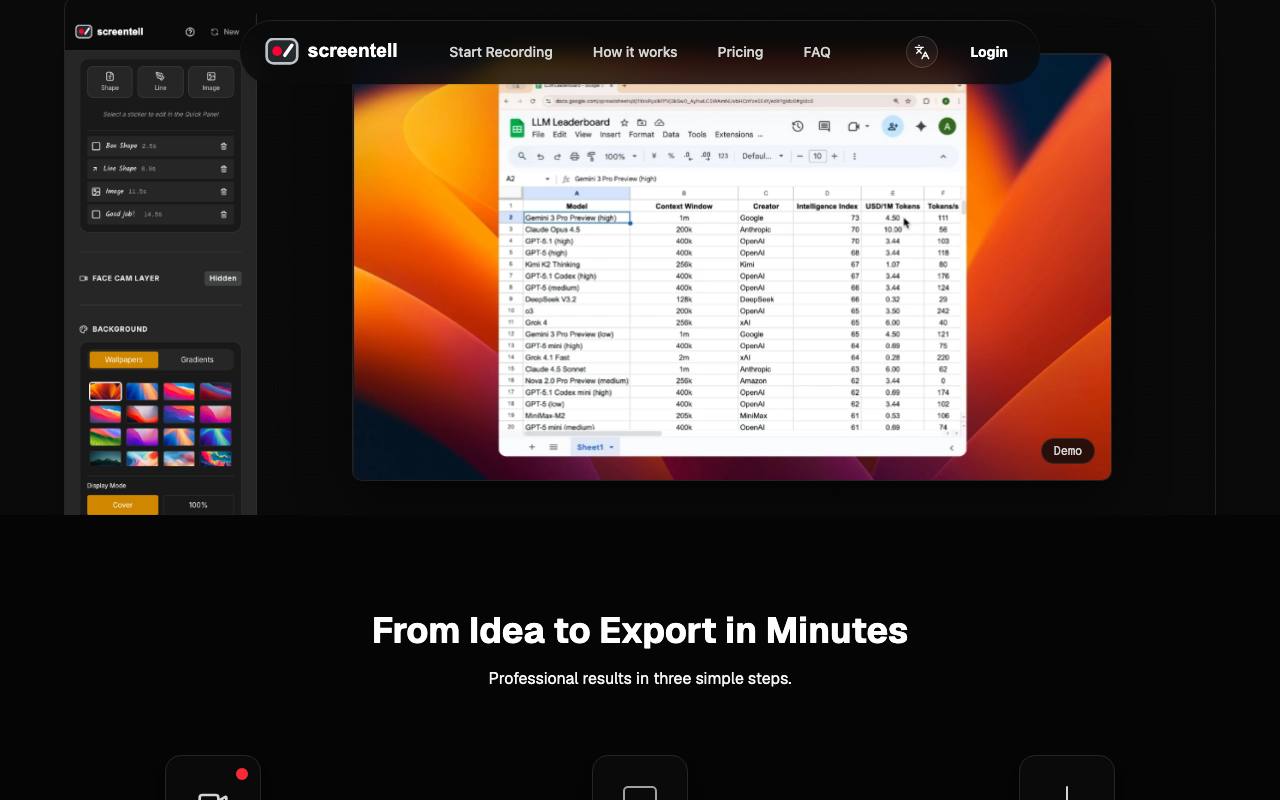
Task: Open the help question-mark icon in the editor panel
Action: pos(190,32)
